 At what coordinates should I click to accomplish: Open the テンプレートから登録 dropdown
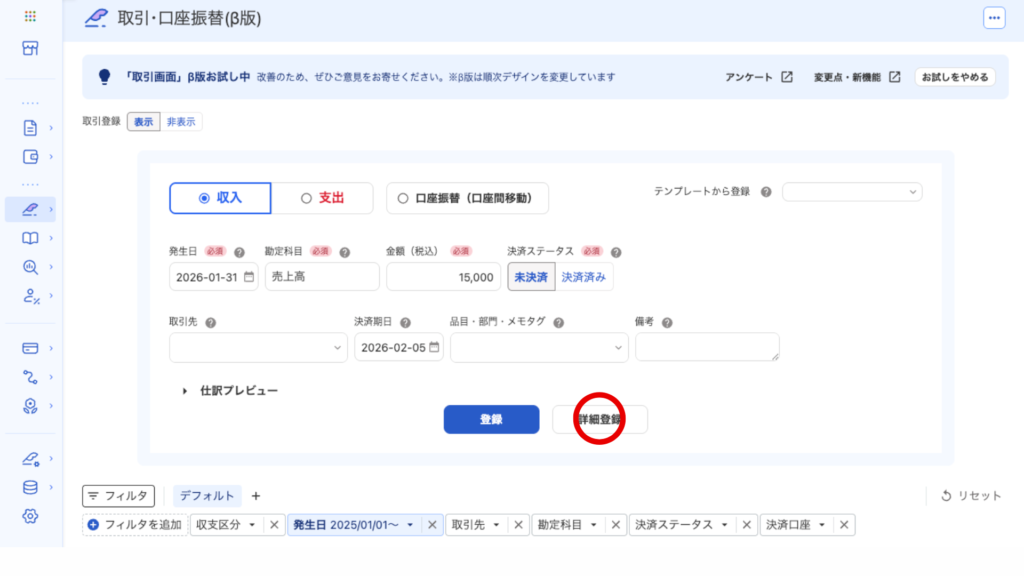pyautogui.click(x=852, y=192)
